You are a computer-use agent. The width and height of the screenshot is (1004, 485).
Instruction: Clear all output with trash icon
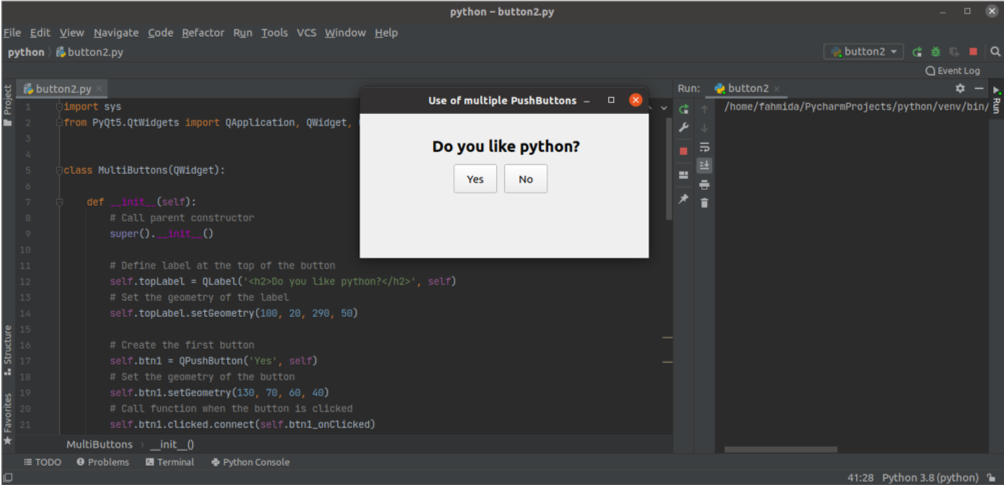(704, 203)
